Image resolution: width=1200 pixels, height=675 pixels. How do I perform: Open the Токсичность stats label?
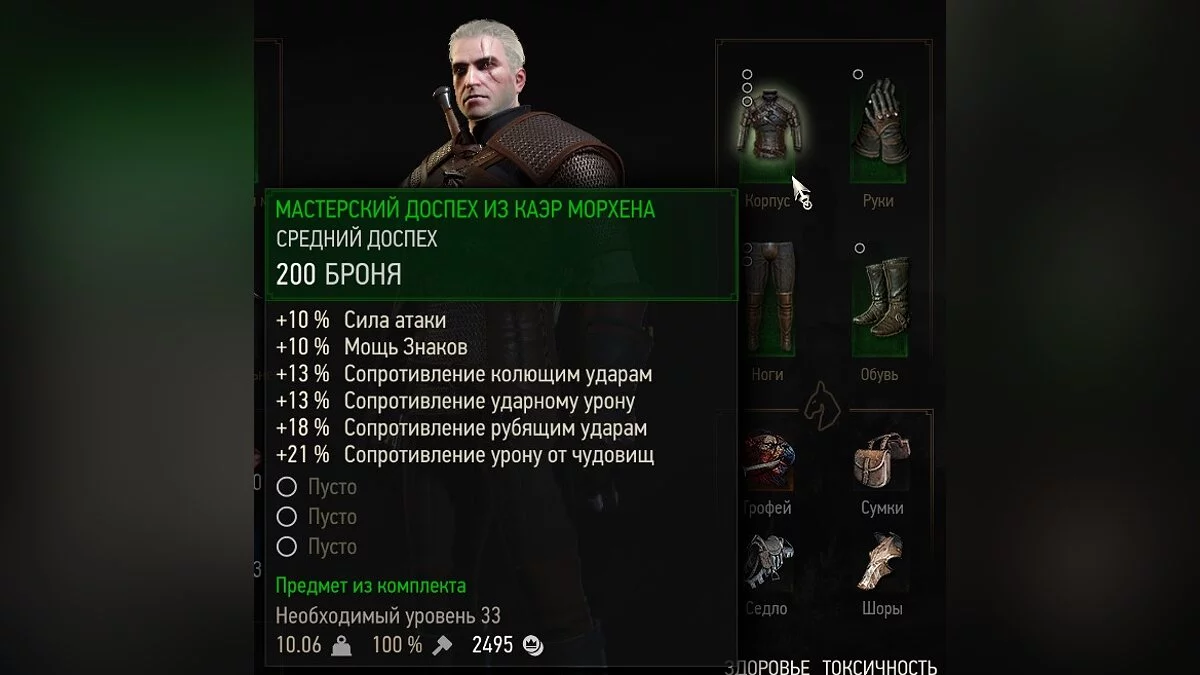880,667
